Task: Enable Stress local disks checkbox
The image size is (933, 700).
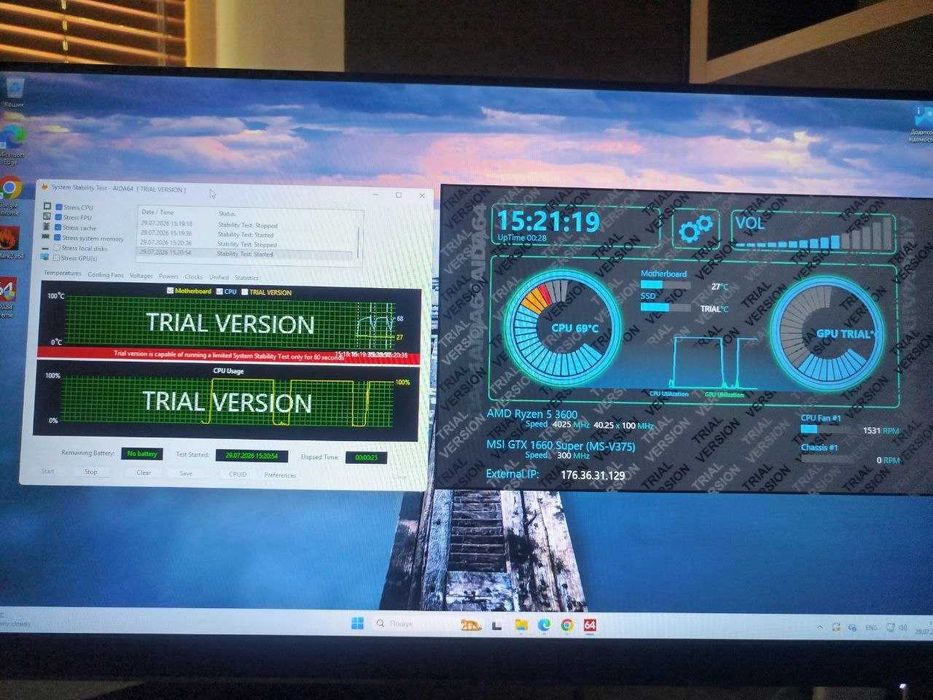Action: 57,248
